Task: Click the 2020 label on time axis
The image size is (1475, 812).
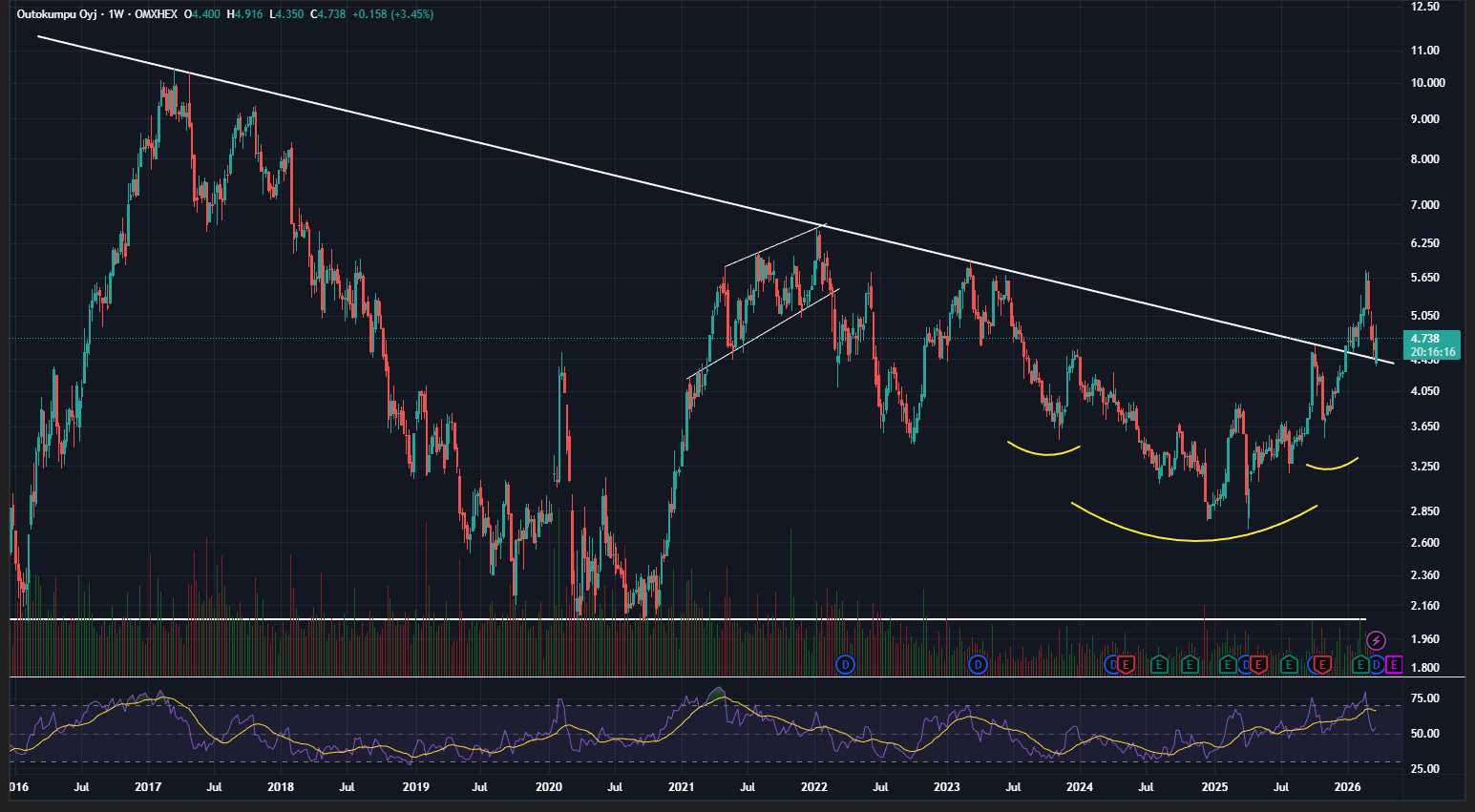Action: [x=548, y=788]
